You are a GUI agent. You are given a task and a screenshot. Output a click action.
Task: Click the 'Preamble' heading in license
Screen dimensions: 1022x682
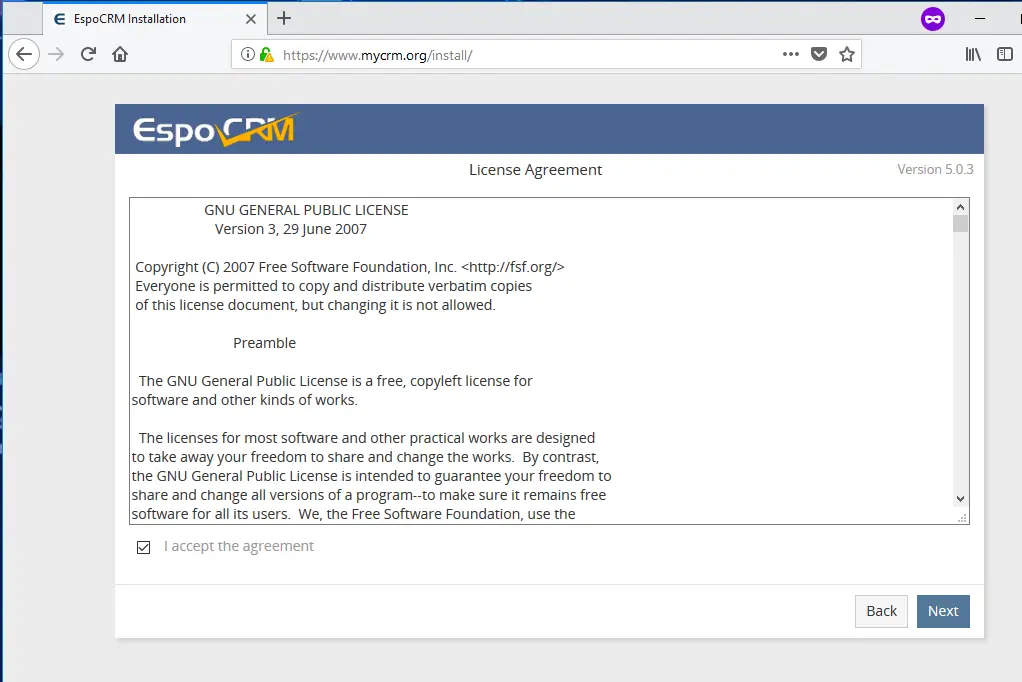(265, 343)
